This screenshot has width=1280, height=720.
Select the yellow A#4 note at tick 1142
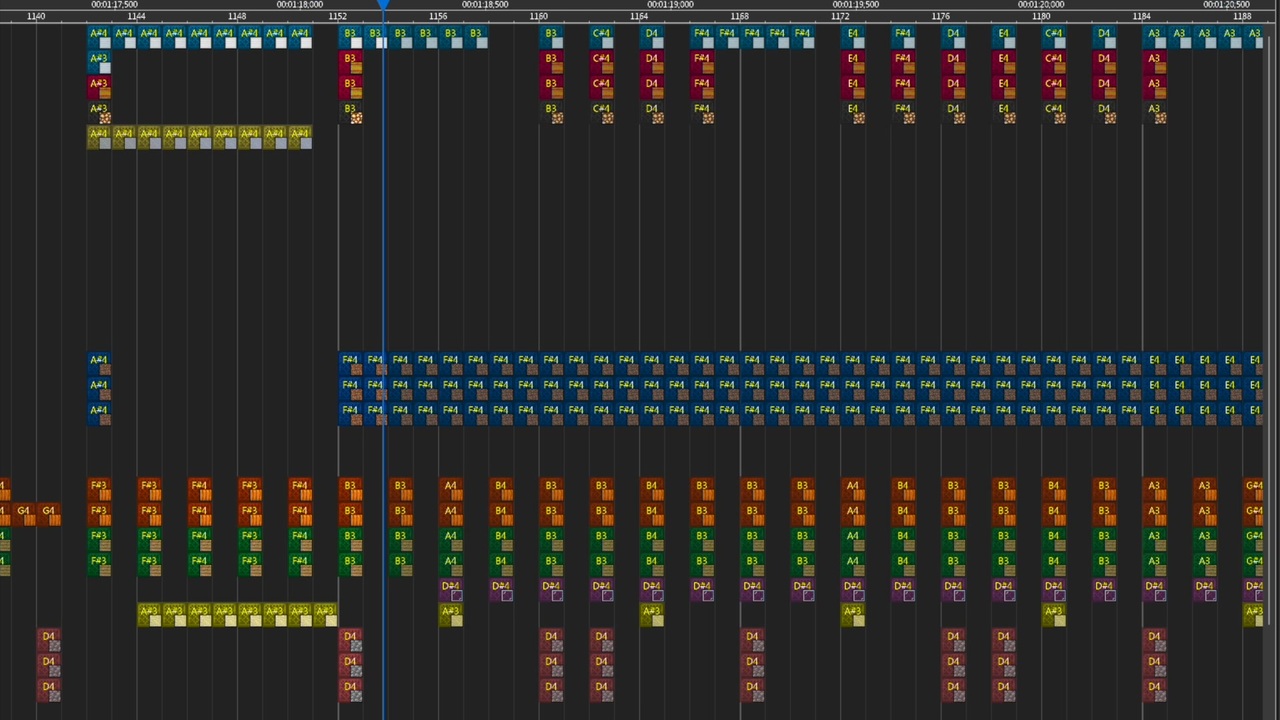point(99,138)
